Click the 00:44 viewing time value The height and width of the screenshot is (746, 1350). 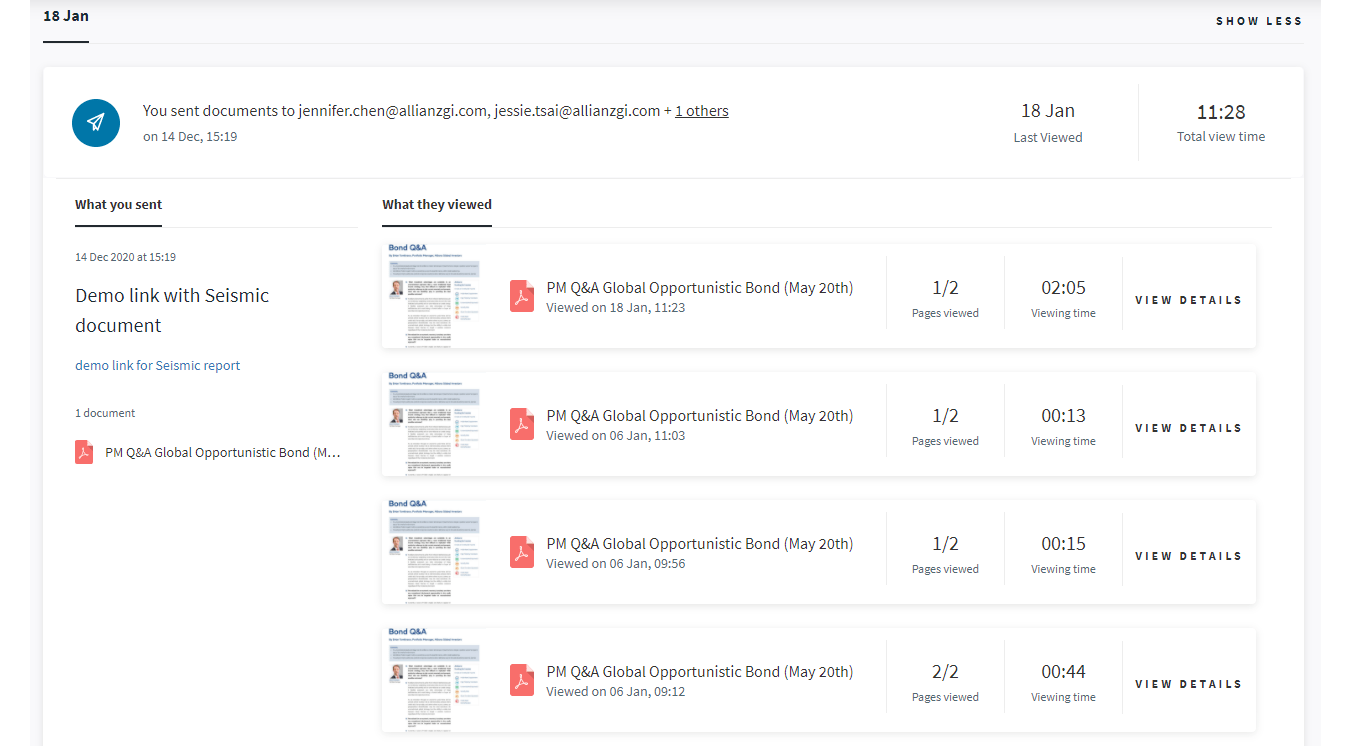tap(1063, 672)
